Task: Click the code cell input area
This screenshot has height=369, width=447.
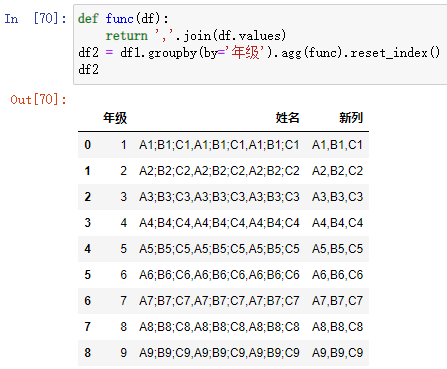Action: pyautogui.click(x=260, y=44)
